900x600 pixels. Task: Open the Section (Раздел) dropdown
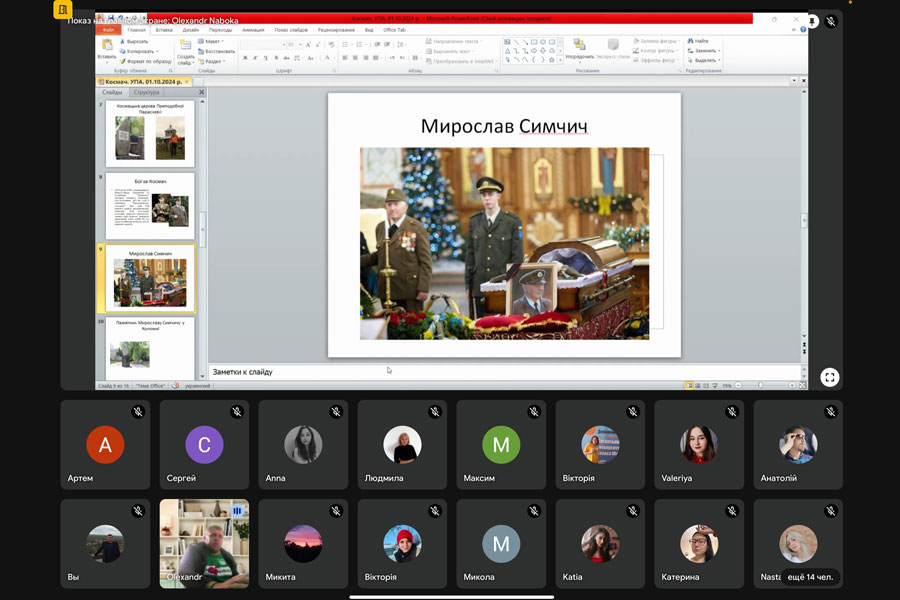click(x=214, y=61)
